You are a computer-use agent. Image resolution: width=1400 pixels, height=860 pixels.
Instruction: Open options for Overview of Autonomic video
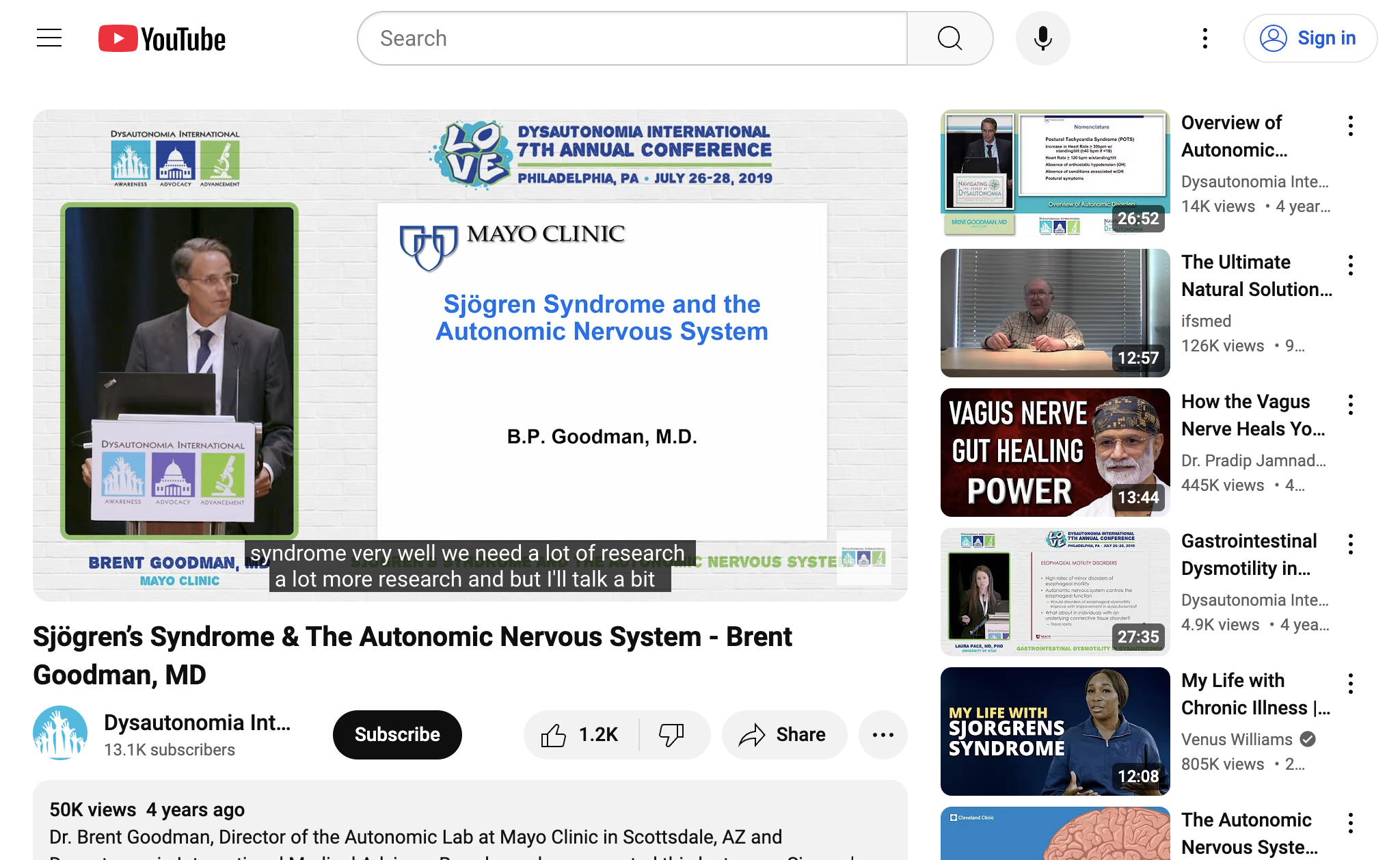pos(1350,126)
